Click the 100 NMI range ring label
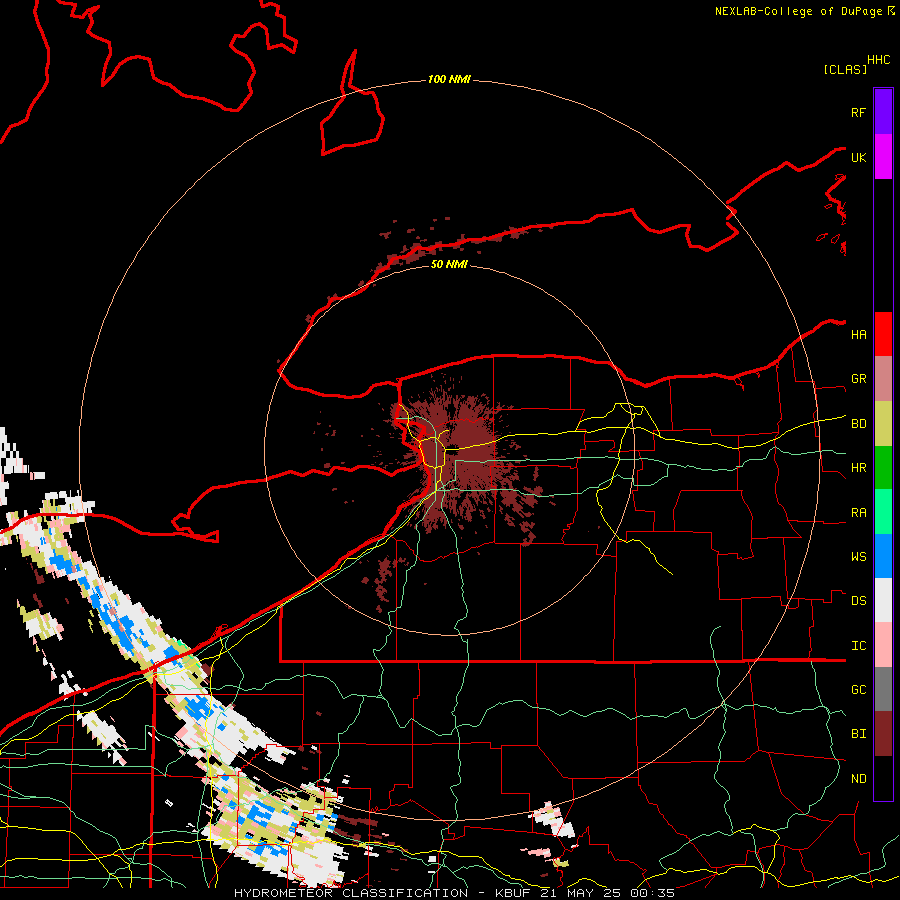900x900 pixels. 449,79
